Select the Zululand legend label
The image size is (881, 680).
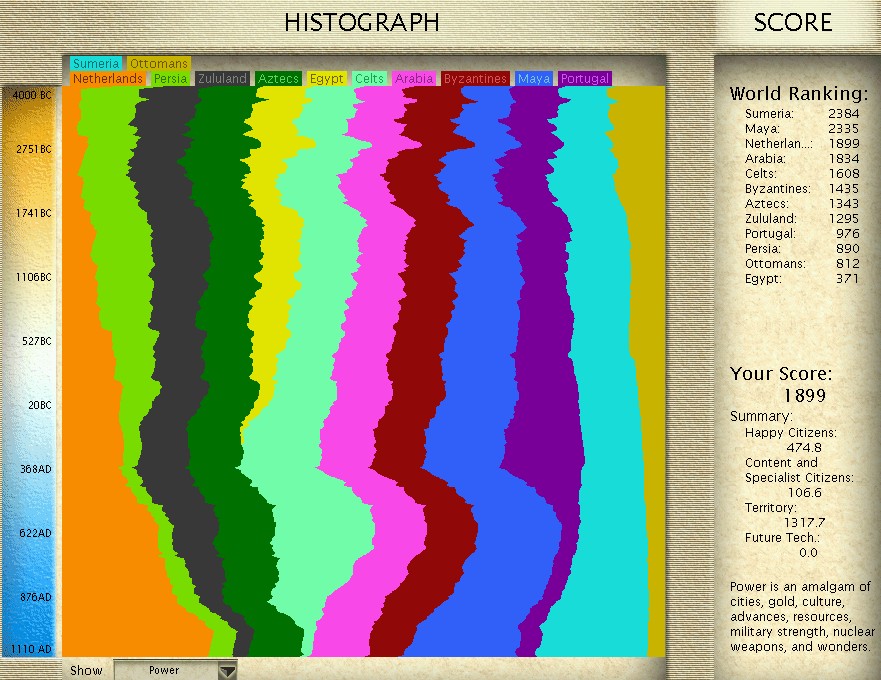pyautogui.click(x=221, y=77)
